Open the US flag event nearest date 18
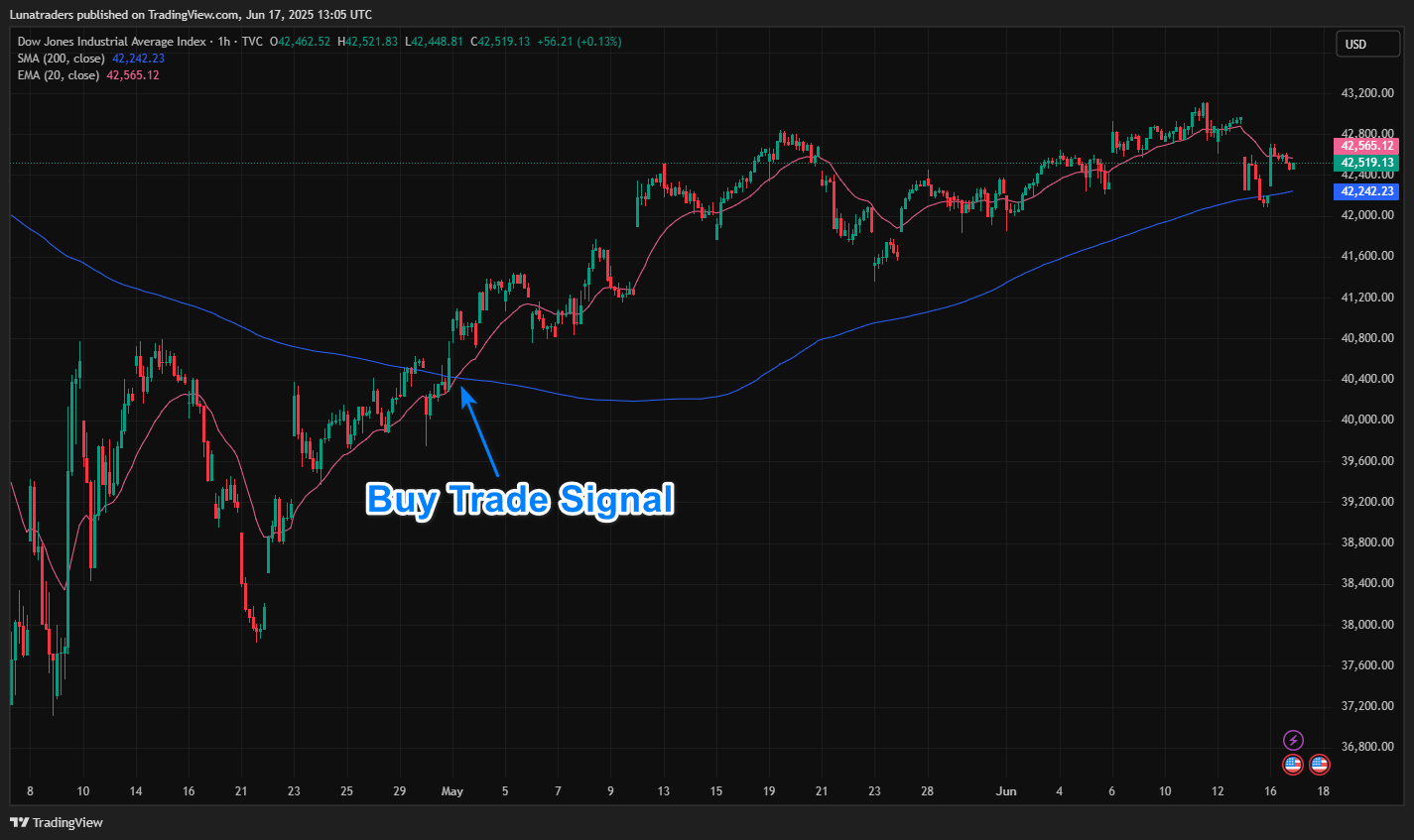The image size is (1414, 840). (x=1319, y=765)
